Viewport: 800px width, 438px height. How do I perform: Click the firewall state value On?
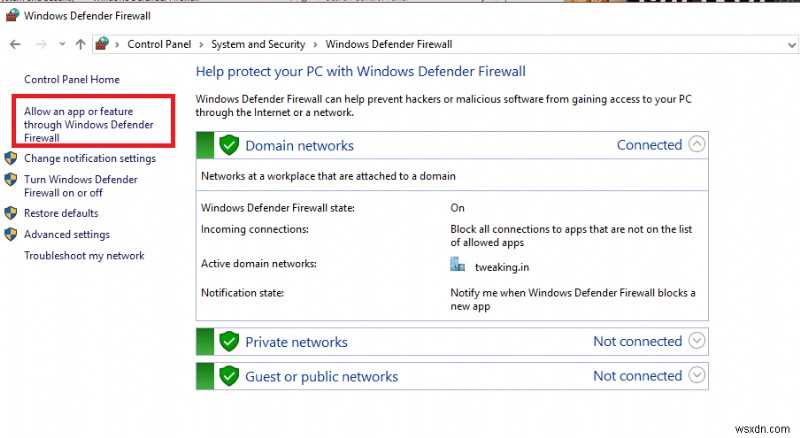[x=457, y=208]
